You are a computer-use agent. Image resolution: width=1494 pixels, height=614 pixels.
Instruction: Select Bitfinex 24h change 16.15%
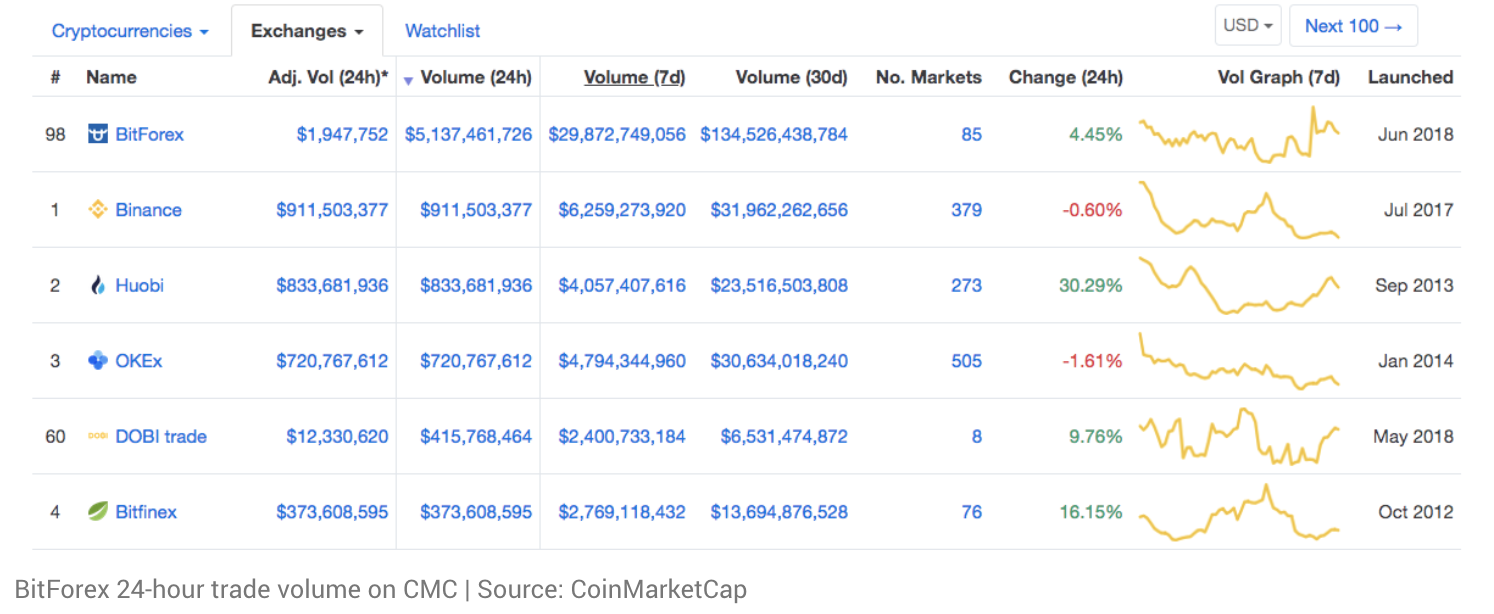tap(1090, 512)
